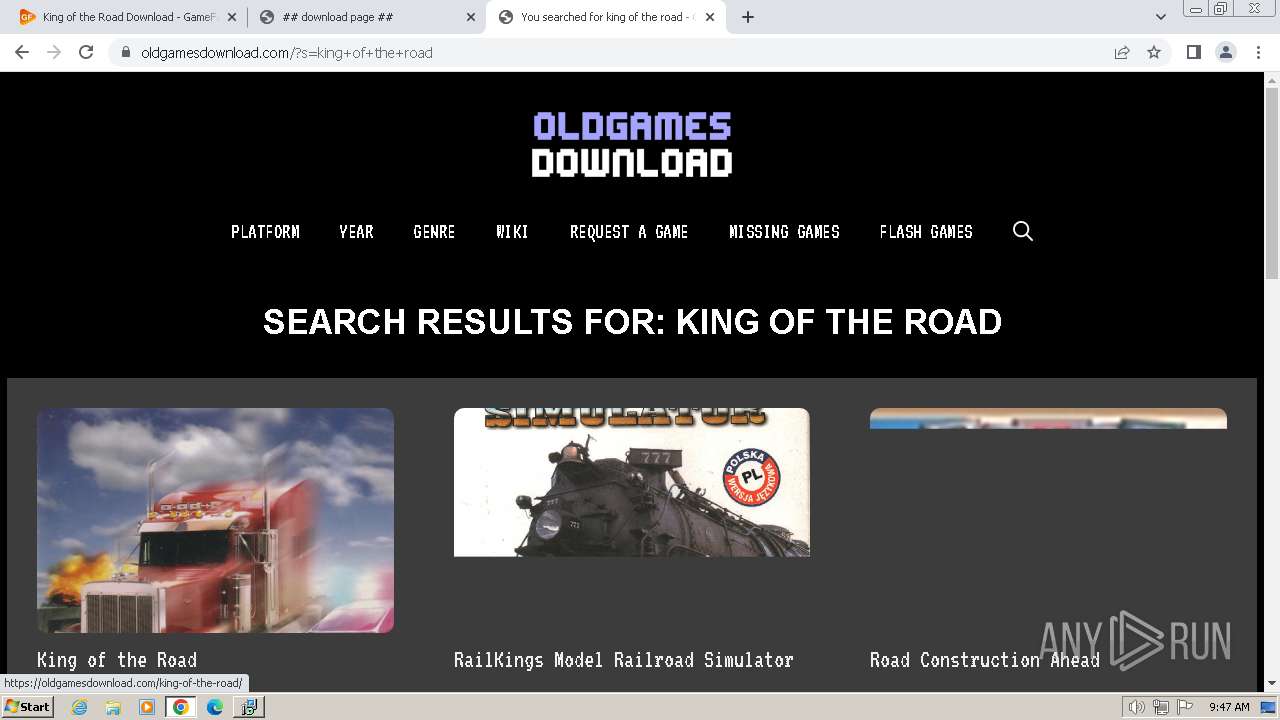
Task: Open the network icon in the tray
Action: coord(1160,707)
